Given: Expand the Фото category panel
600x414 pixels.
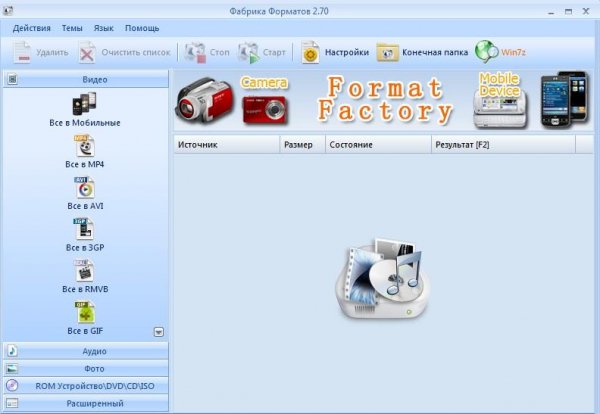Looking at the screenshot, I should [84, 368].
